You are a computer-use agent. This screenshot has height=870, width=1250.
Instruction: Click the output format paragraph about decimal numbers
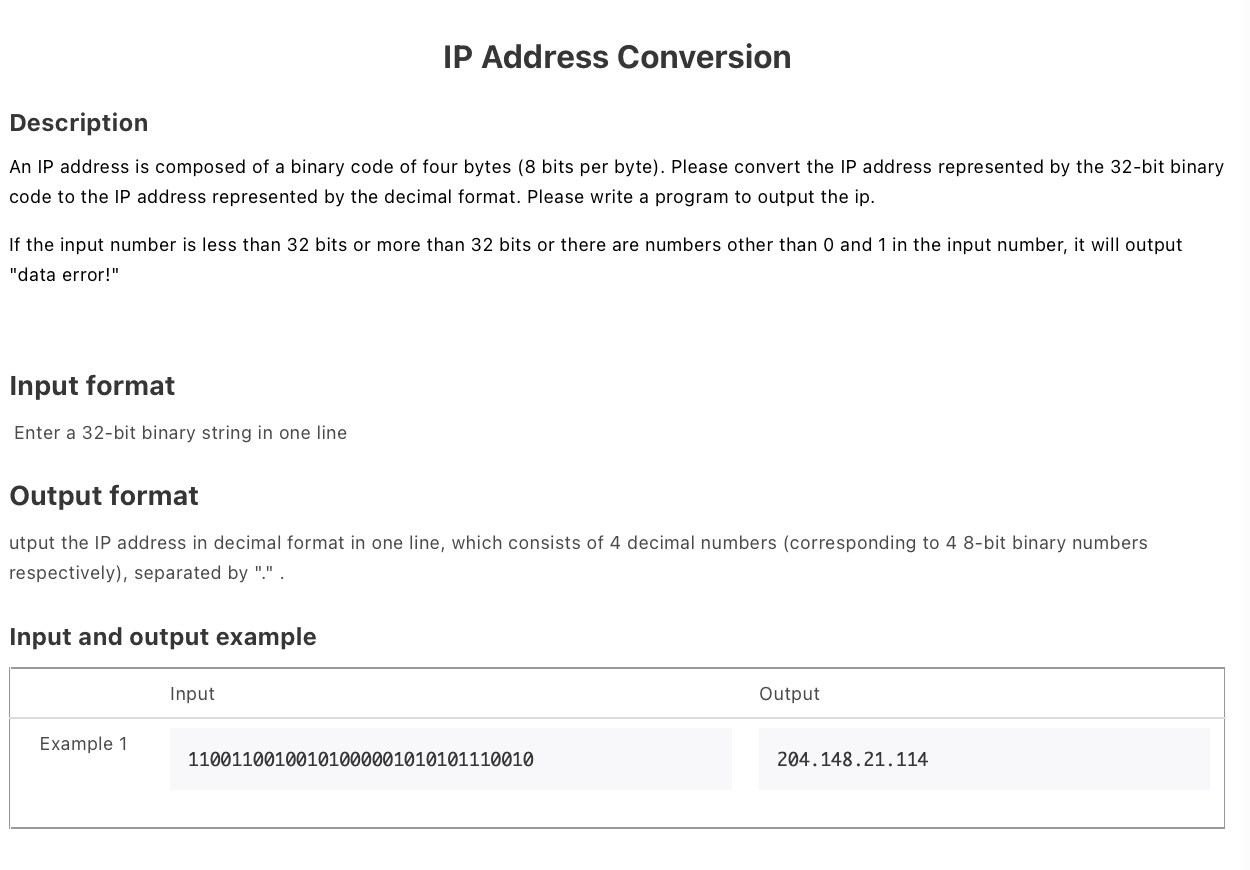coord(578,558)
